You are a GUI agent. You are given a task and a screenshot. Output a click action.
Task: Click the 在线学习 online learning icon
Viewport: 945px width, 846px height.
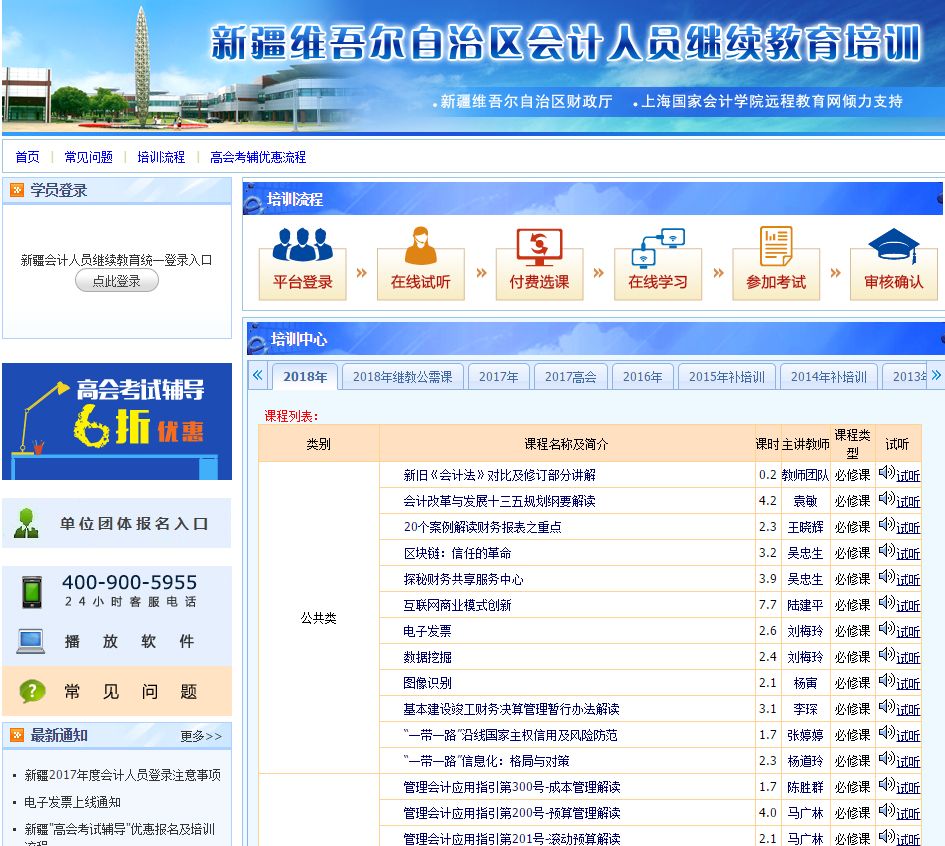(x=657, y=246)
